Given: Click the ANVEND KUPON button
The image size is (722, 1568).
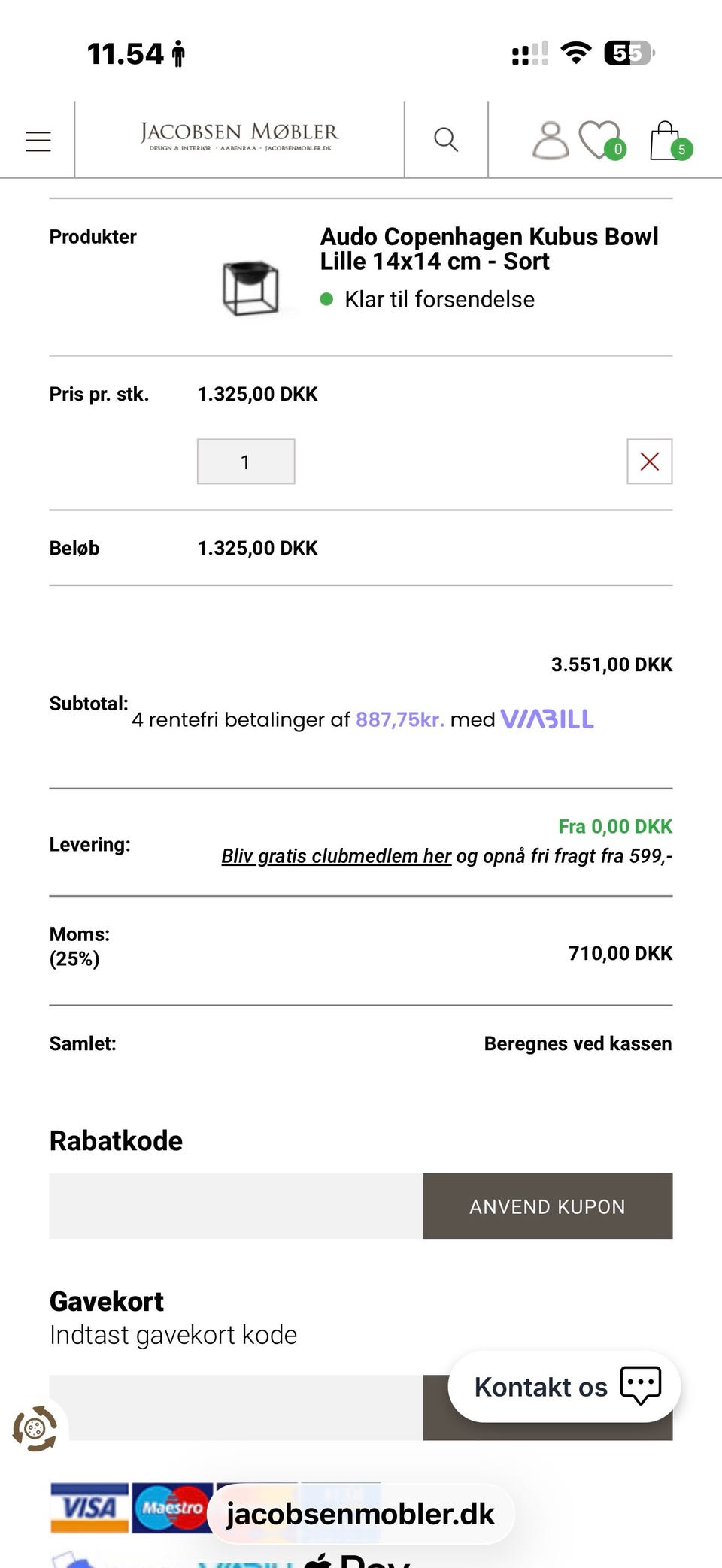Looking at the screenshot, I should [548, 1206].
